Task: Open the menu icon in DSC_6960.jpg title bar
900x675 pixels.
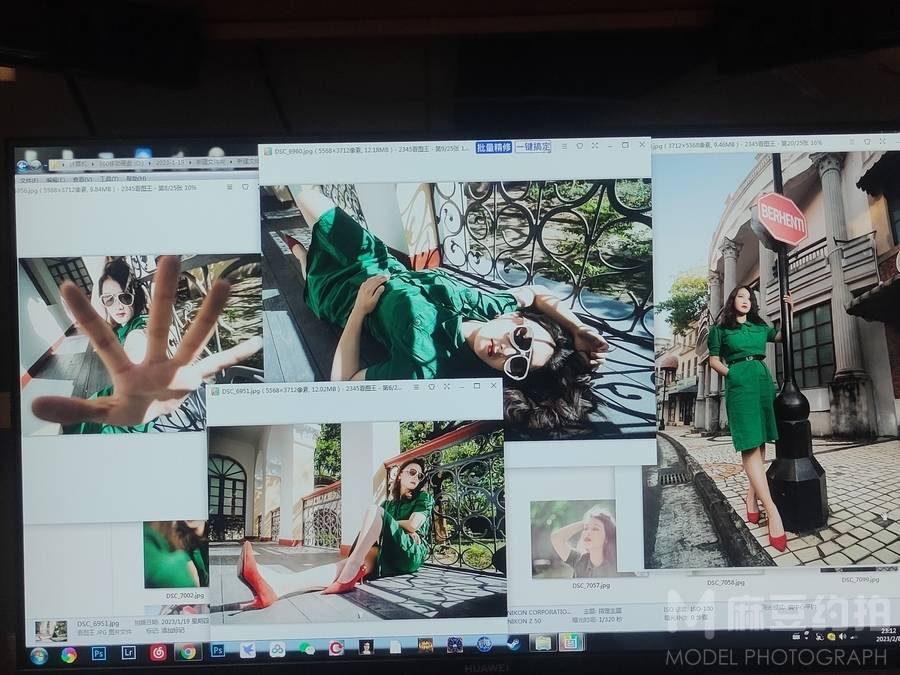Action: [x=564, y=146]
